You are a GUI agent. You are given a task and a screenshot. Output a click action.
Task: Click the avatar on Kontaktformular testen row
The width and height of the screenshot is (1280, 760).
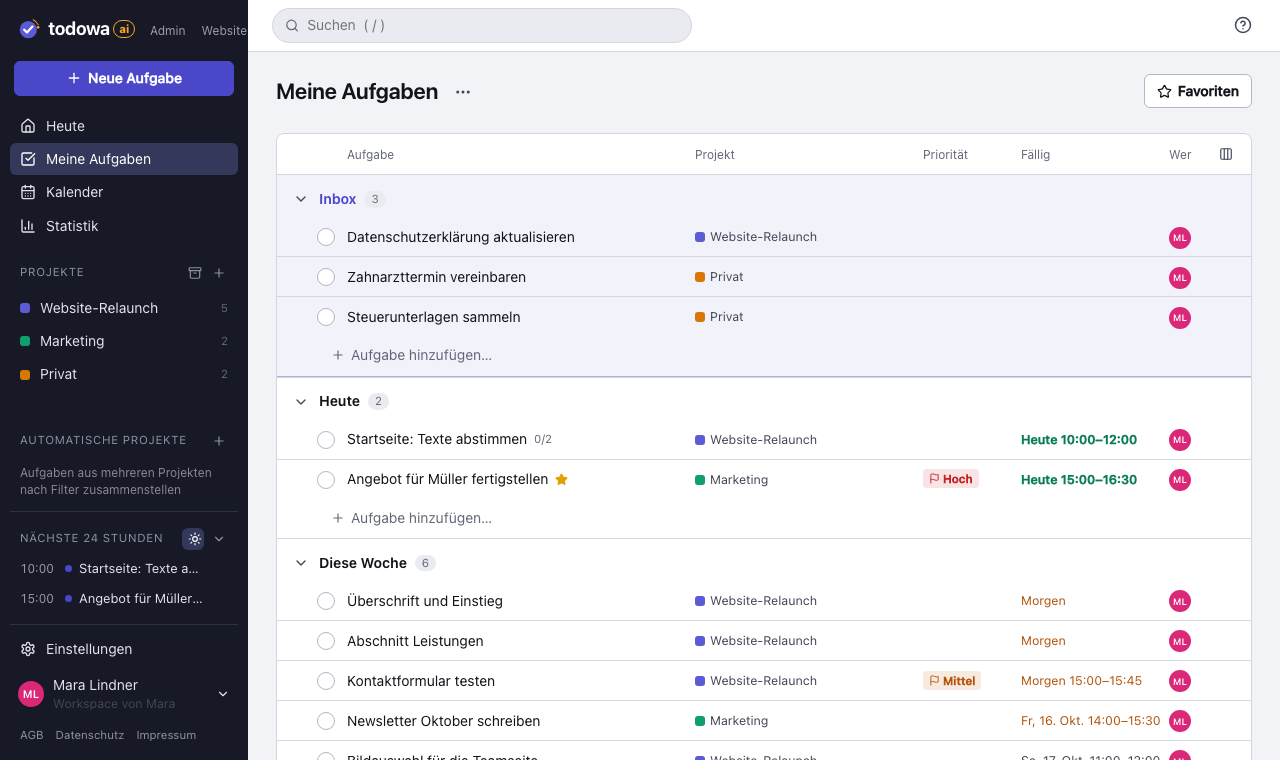pyautogui.click(x=1180, y=681)
